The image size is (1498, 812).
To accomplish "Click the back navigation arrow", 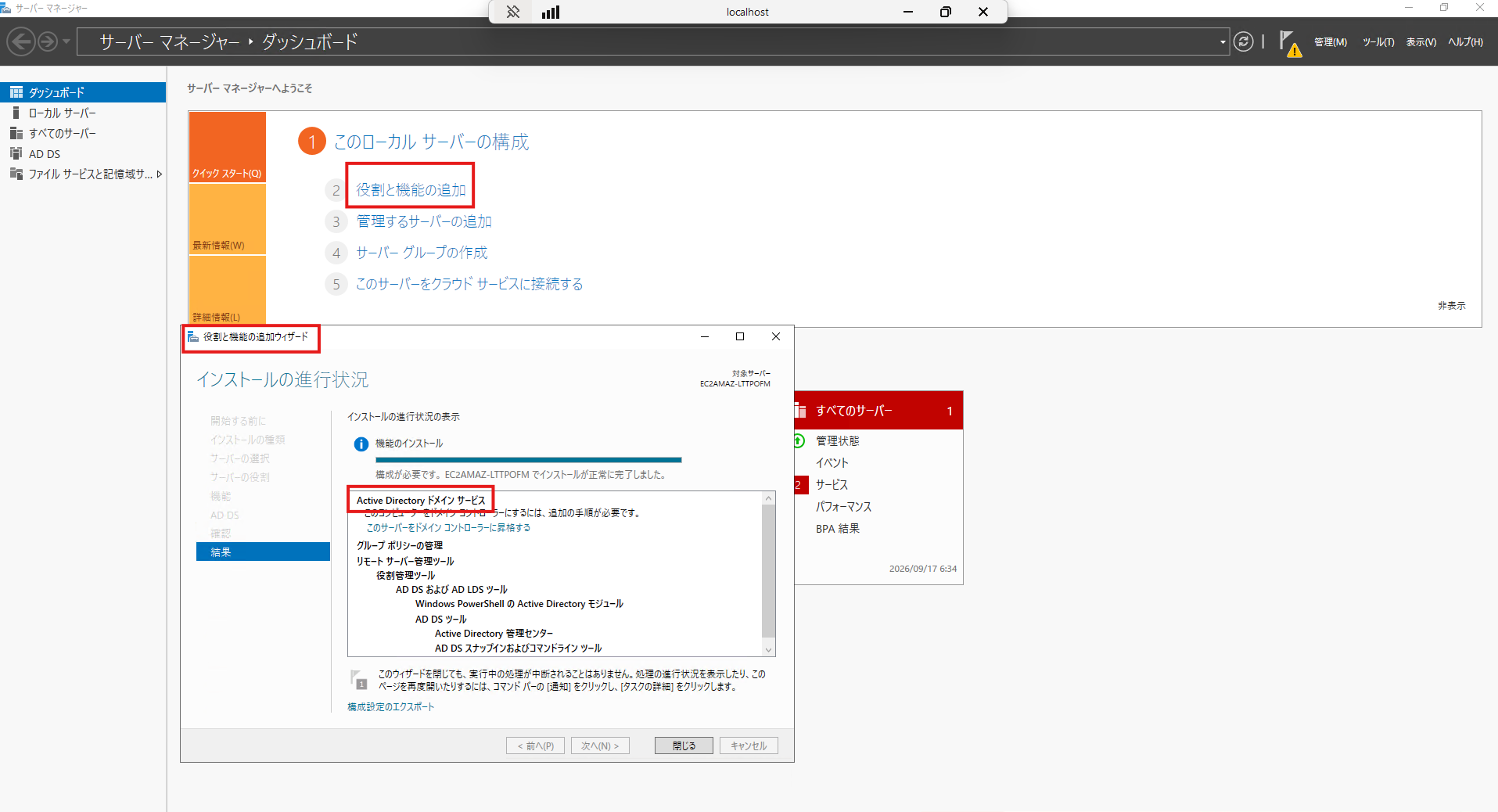I will 22,41.
